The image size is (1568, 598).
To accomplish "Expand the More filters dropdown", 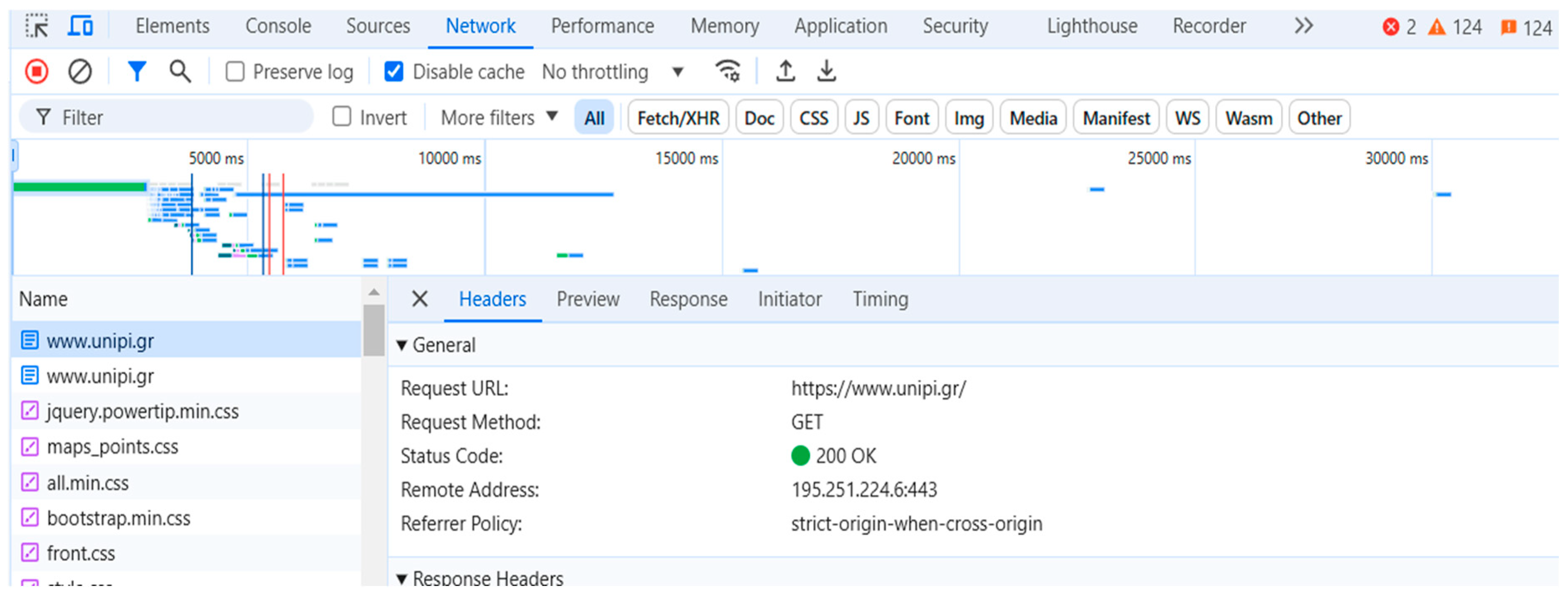I will (x=499, y=117).
